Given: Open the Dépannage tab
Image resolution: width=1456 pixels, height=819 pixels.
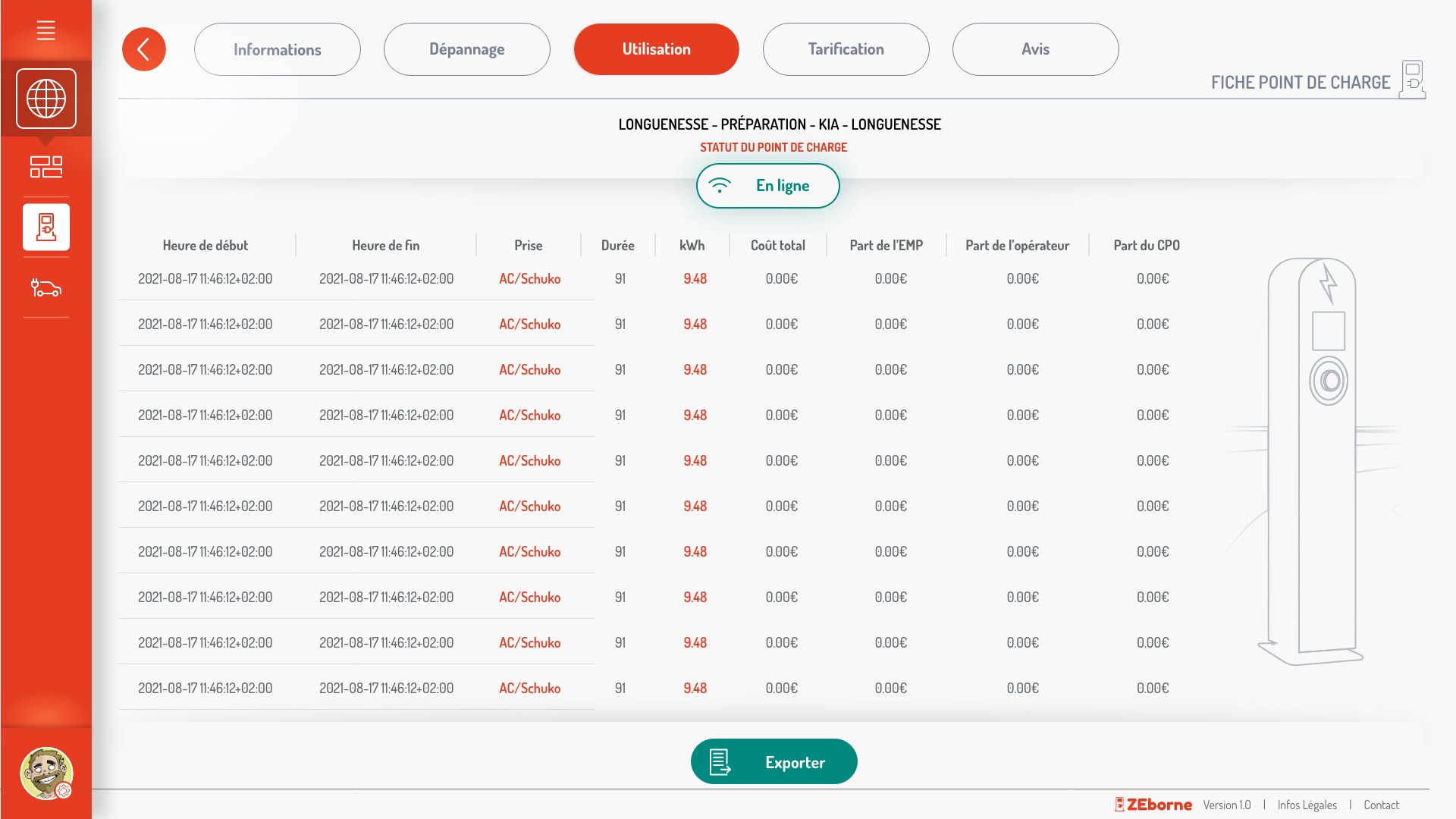Looking at the screenshot, I should tap(466, 49).
